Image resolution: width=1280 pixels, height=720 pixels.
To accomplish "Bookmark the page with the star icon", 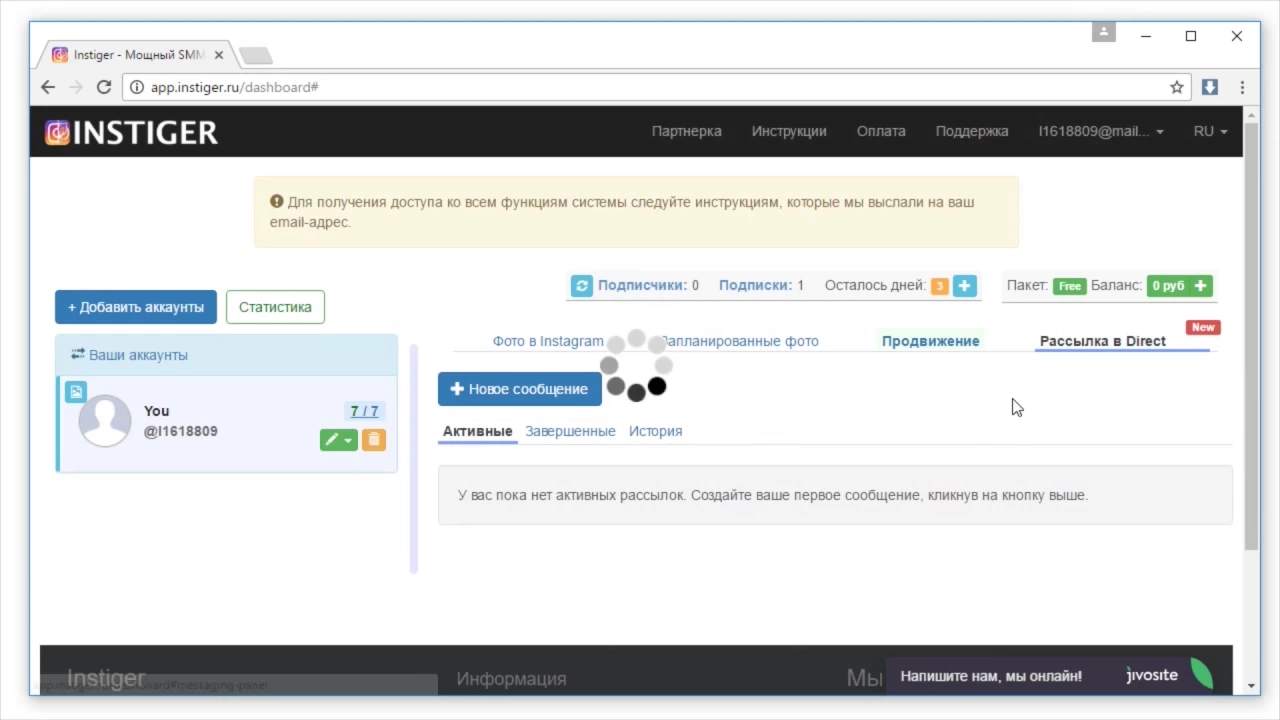I will pos(1177,87).
